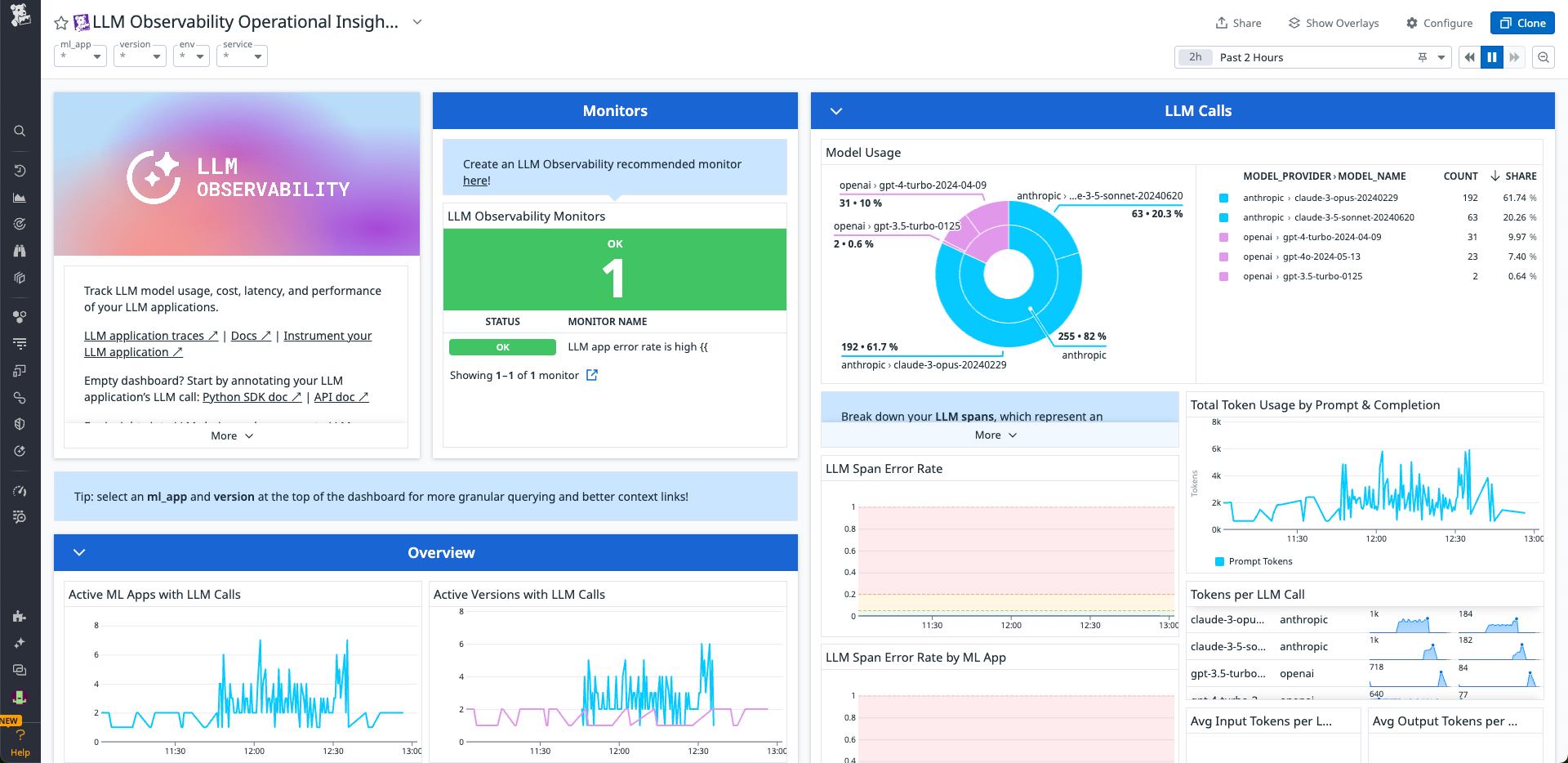This screenshot has height=763, width=1568.
Task: Open the global search magnifier in sidebar
Action: [20, 131]
